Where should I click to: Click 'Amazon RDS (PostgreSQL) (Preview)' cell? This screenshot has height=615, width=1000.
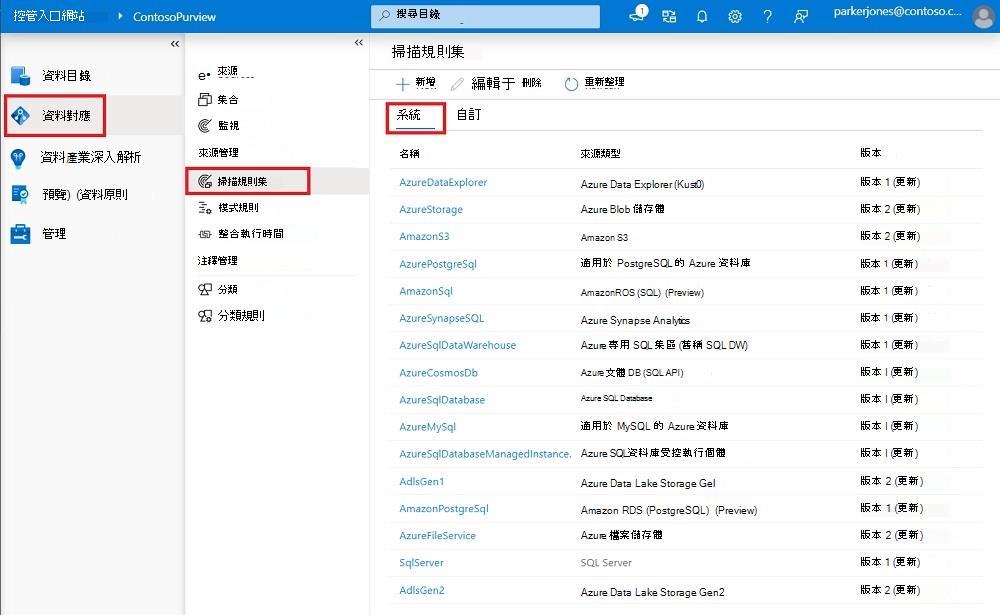point(668,510)
